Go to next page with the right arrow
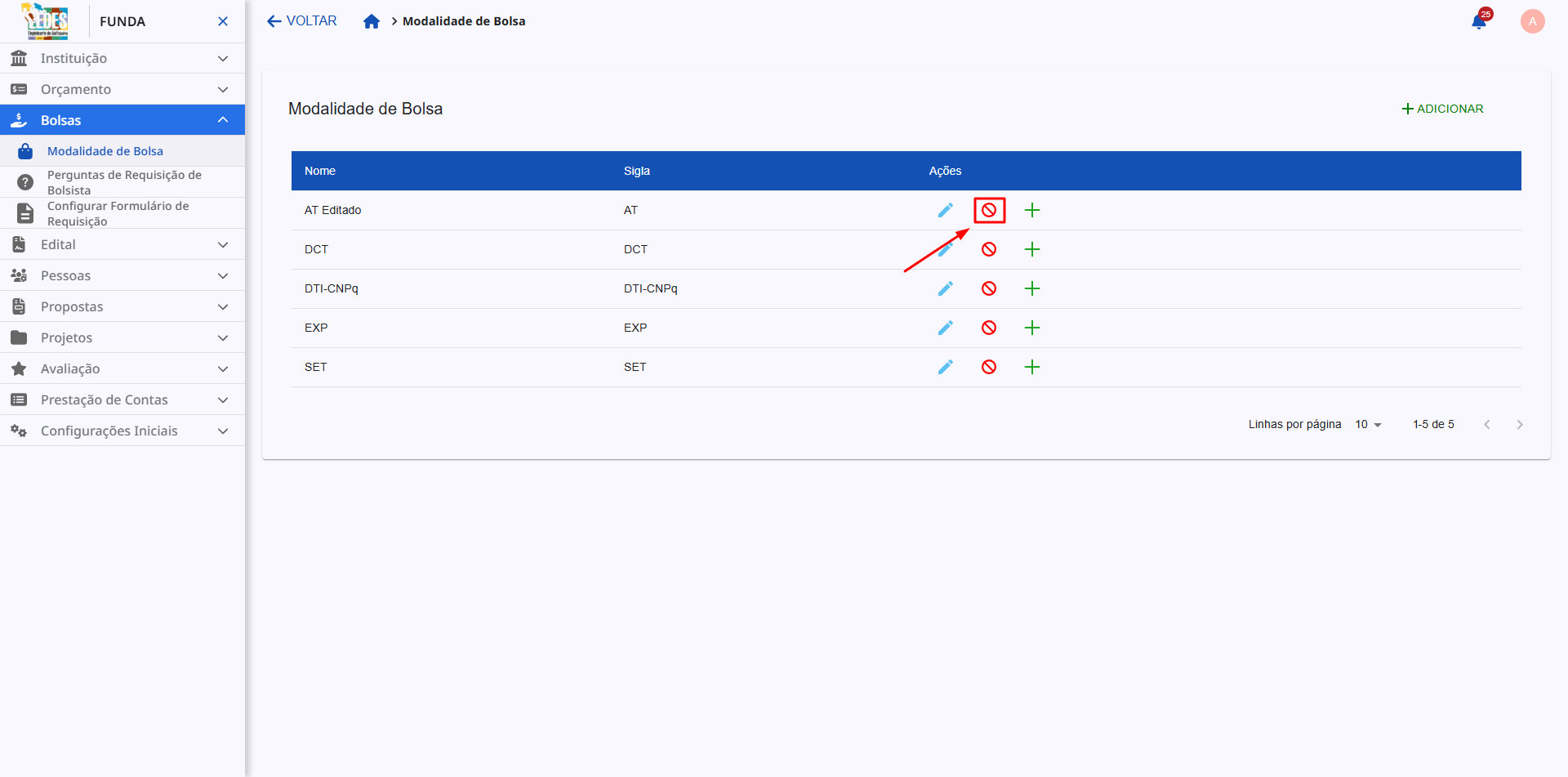The width and height of the screenshot is (1568, 777). [1520, 424]
